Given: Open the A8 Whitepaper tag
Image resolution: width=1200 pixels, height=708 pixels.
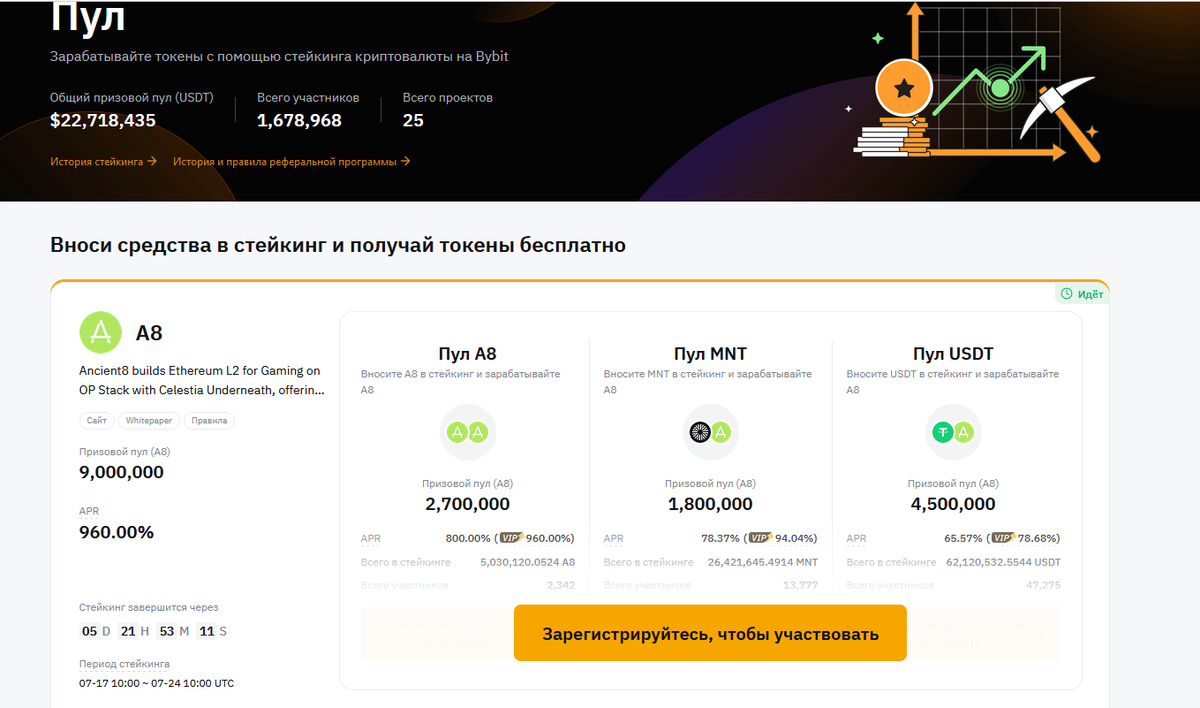Looking at the screenshot, I should 149,421.
